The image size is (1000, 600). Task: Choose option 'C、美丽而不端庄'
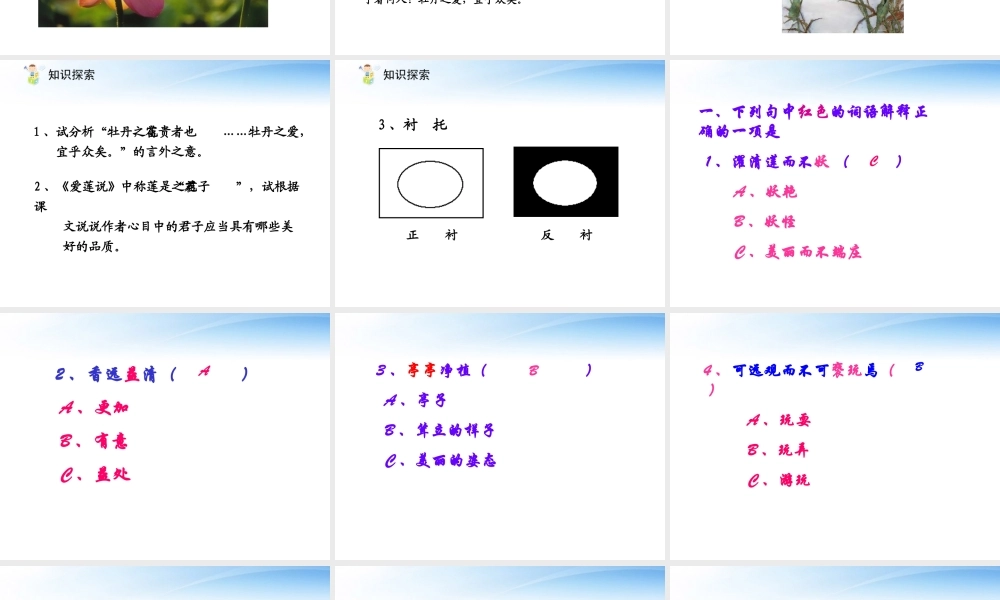pyautogui.click(x=797, y=252)
